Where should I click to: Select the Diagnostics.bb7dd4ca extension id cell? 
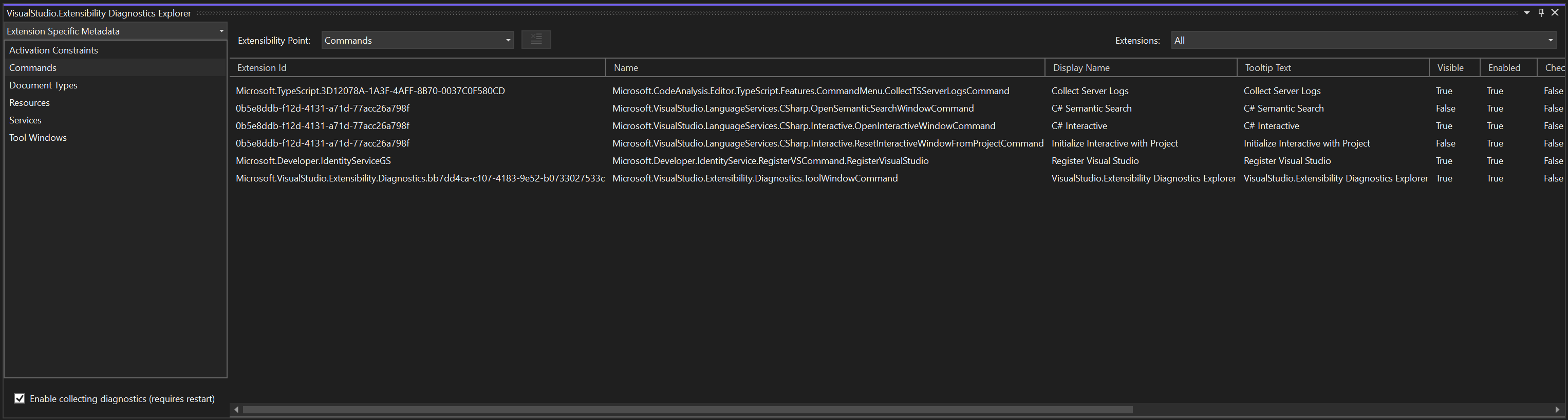(x=420, y=178)
